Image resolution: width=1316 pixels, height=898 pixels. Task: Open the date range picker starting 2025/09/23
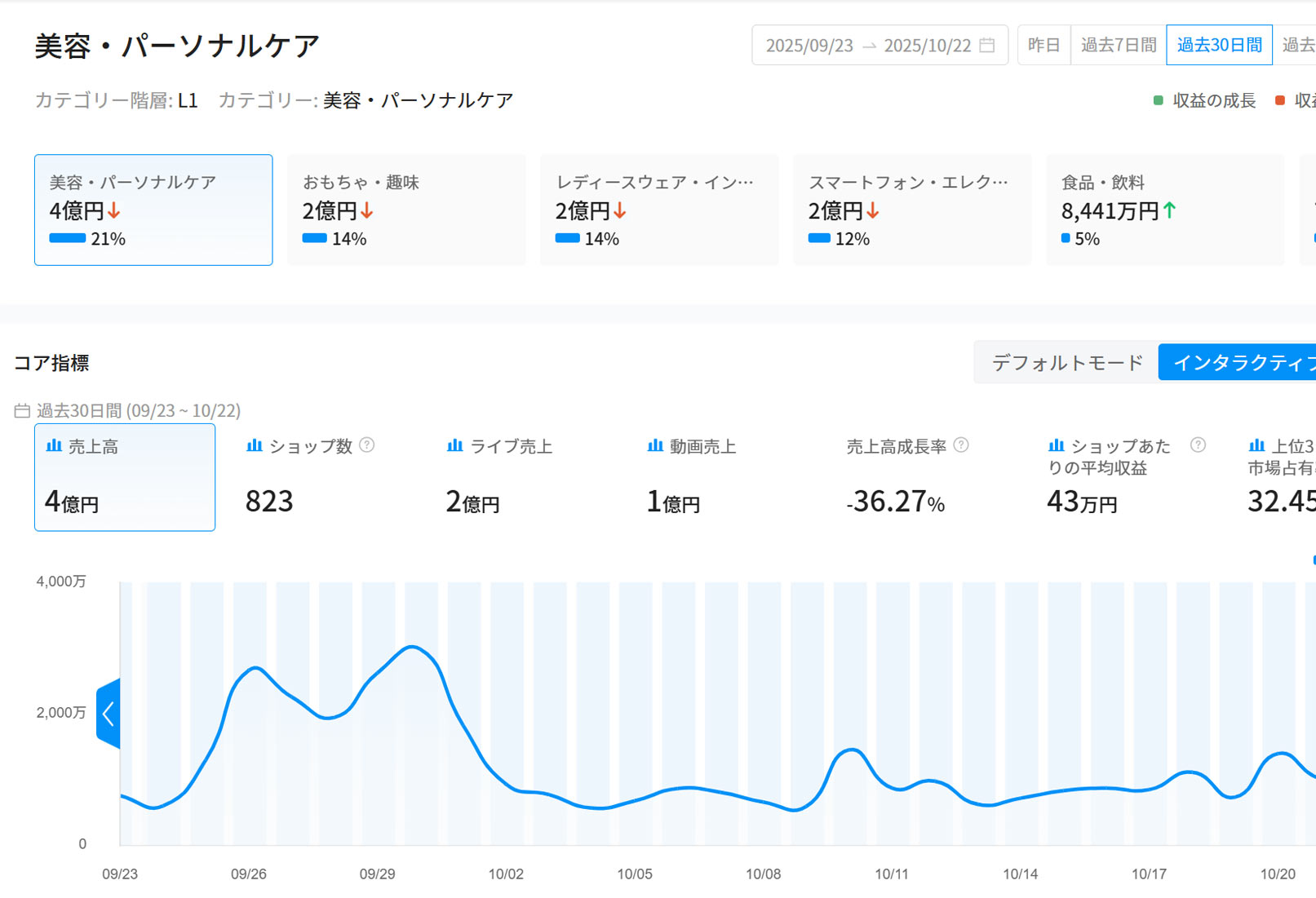879,45
